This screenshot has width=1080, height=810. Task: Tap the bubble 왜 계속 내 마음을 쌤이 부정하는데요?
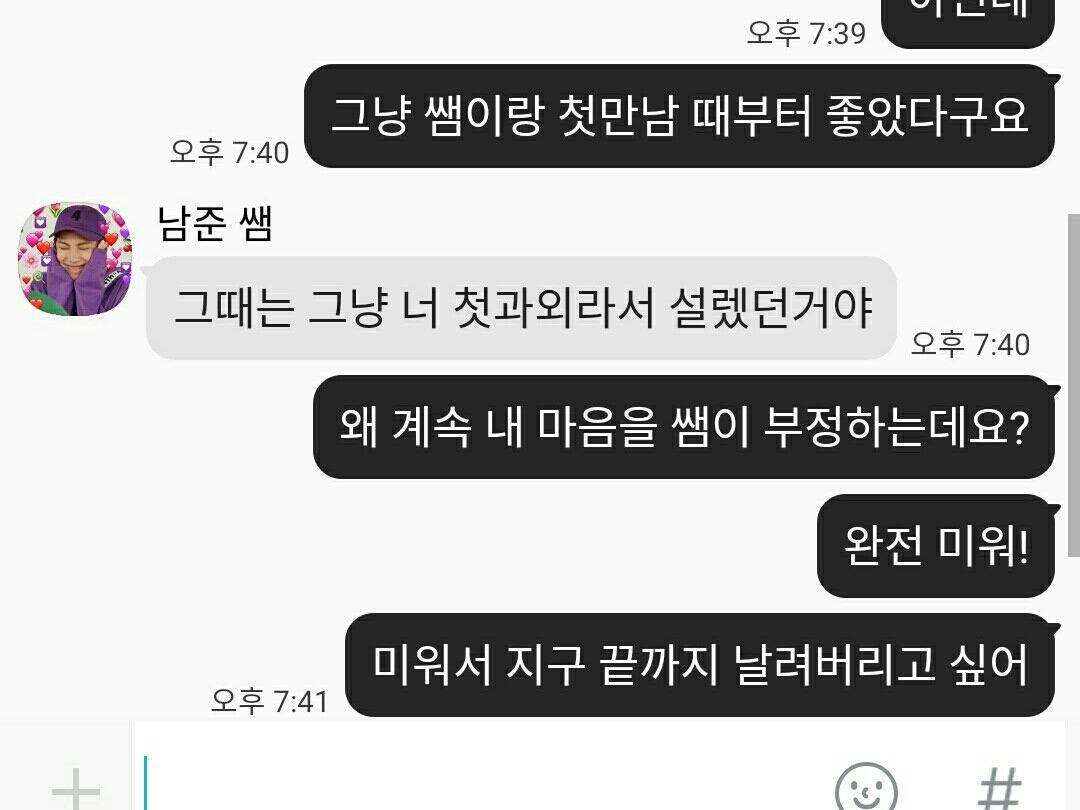[x=684, y=427]
